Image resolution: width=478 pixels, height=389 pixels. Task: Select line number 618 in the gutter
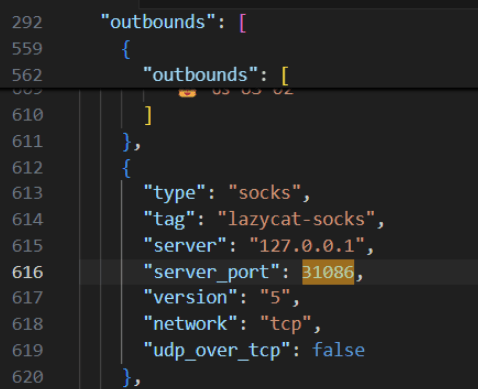point(27,324)
